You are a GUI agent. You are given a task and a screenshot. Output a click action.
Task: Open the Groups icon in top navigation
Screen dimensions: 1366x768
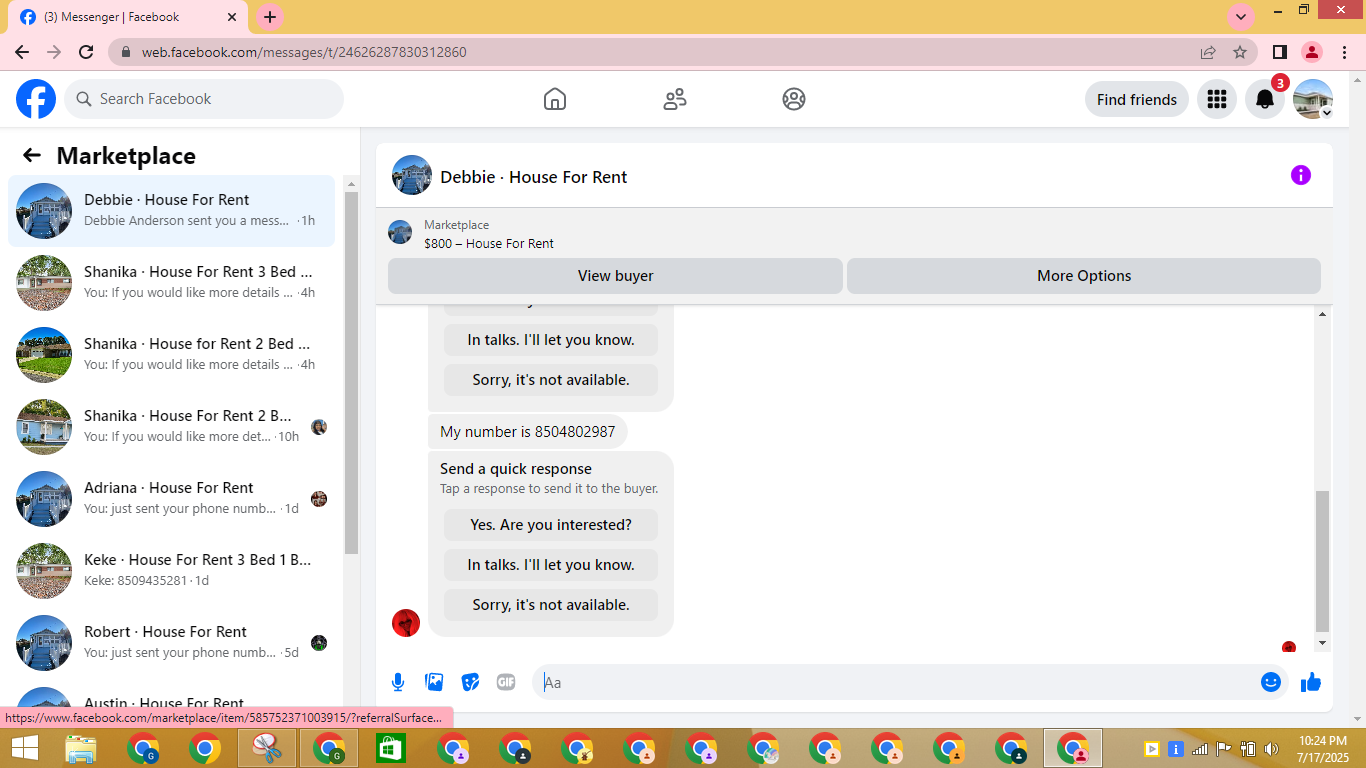point(794,99)
